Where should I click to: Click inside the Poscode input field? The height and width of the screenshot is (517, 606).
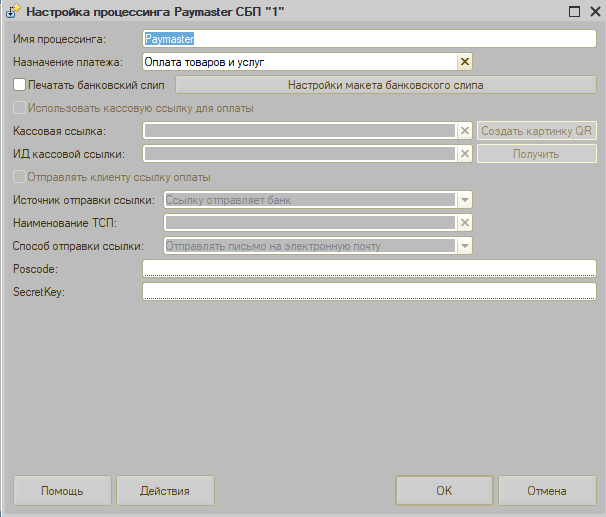point(368,269)
